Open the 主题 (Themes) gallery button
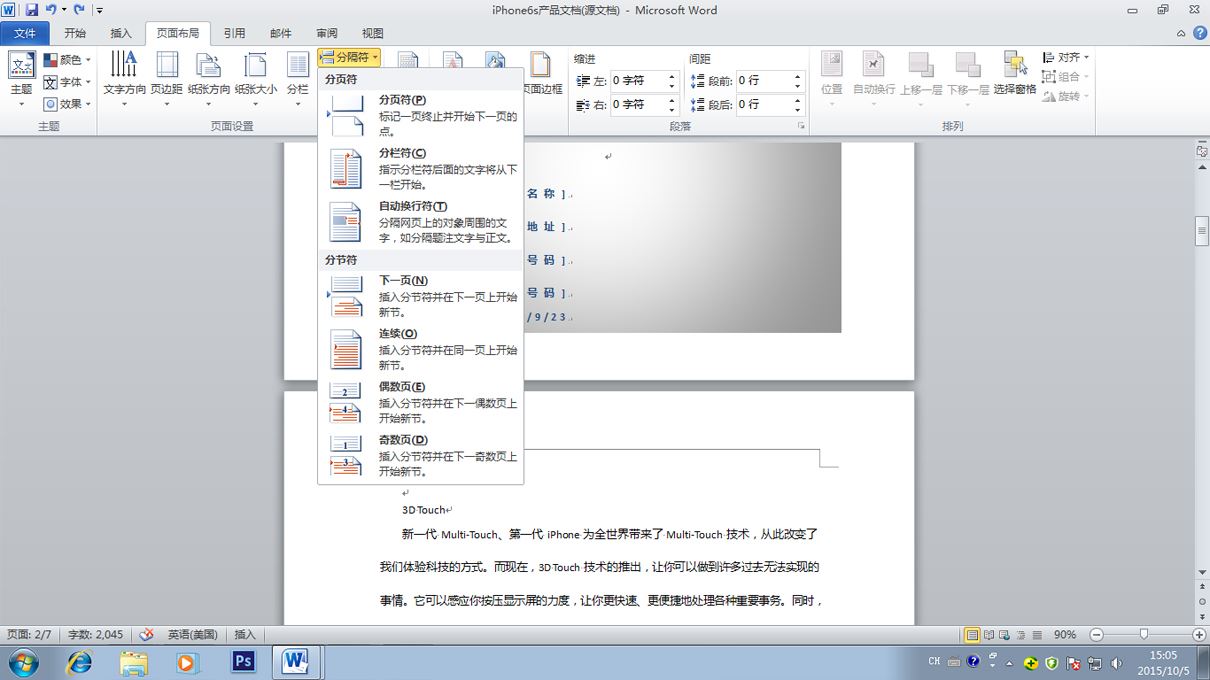The image size is (1210, 680). point(21,79)
